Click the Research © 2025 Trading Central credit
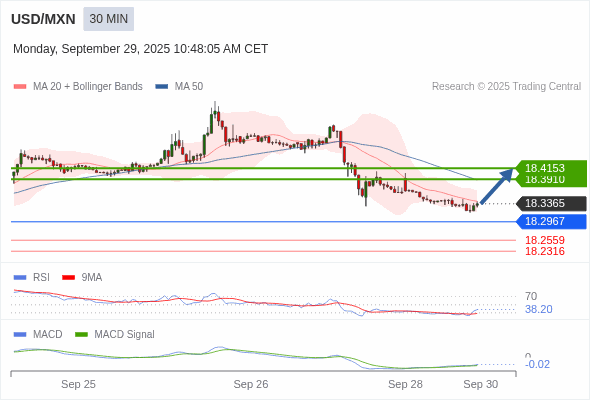 506,87
